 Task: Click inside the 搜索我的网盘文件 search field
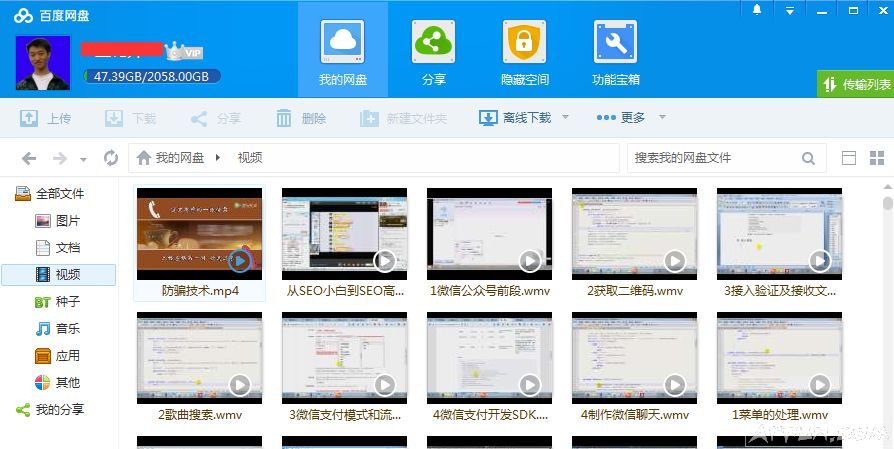(710, 158)
